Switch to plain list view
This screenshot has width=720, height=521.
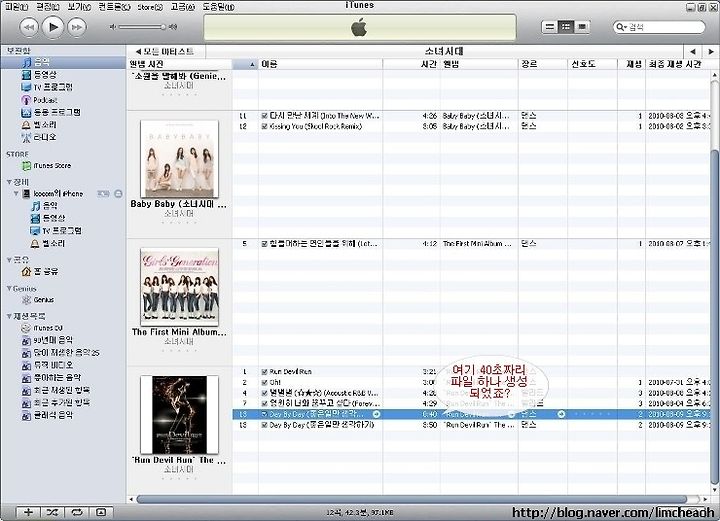(549, 27)
